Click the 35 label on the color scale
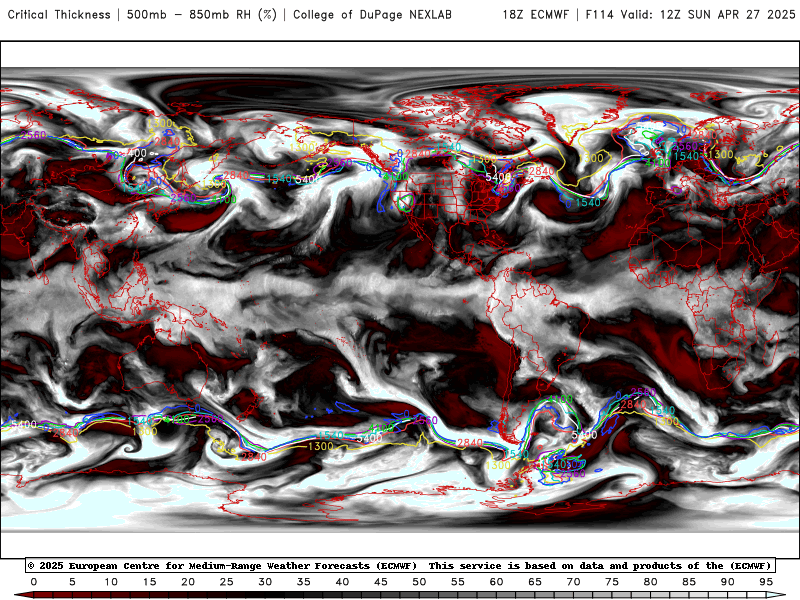The image size is (800, 600). click(304, 582)
